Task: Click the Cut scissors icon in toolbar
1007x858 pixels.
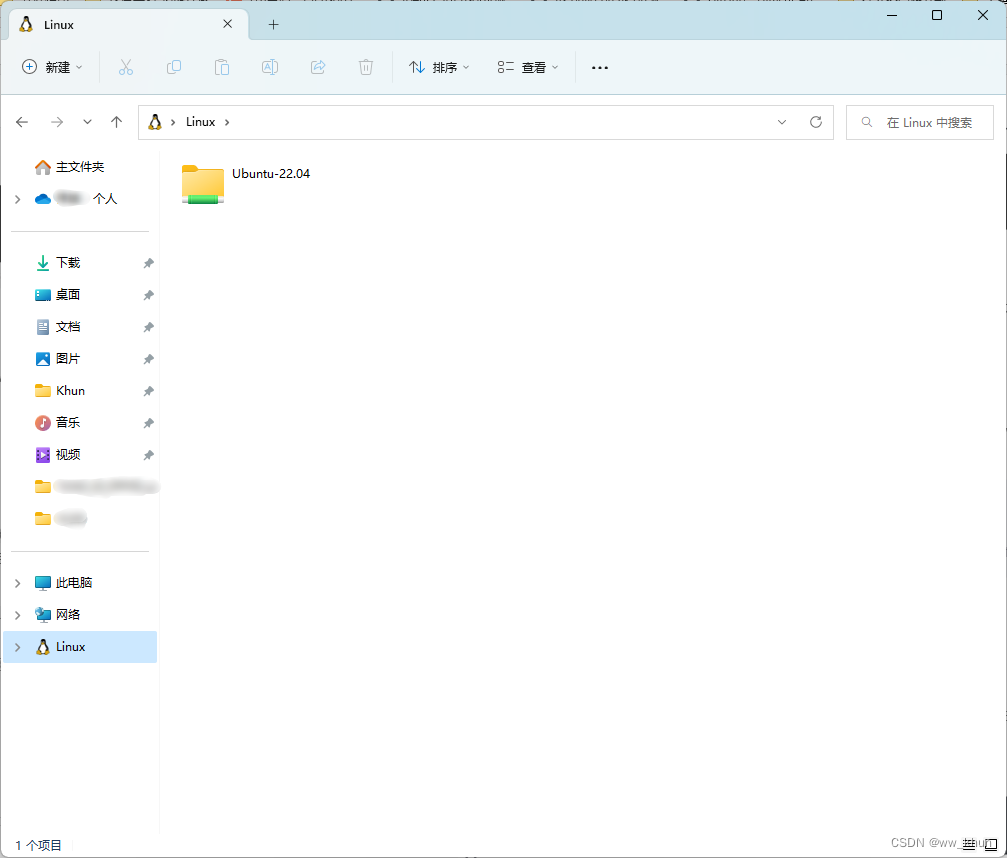Action: 126,67
